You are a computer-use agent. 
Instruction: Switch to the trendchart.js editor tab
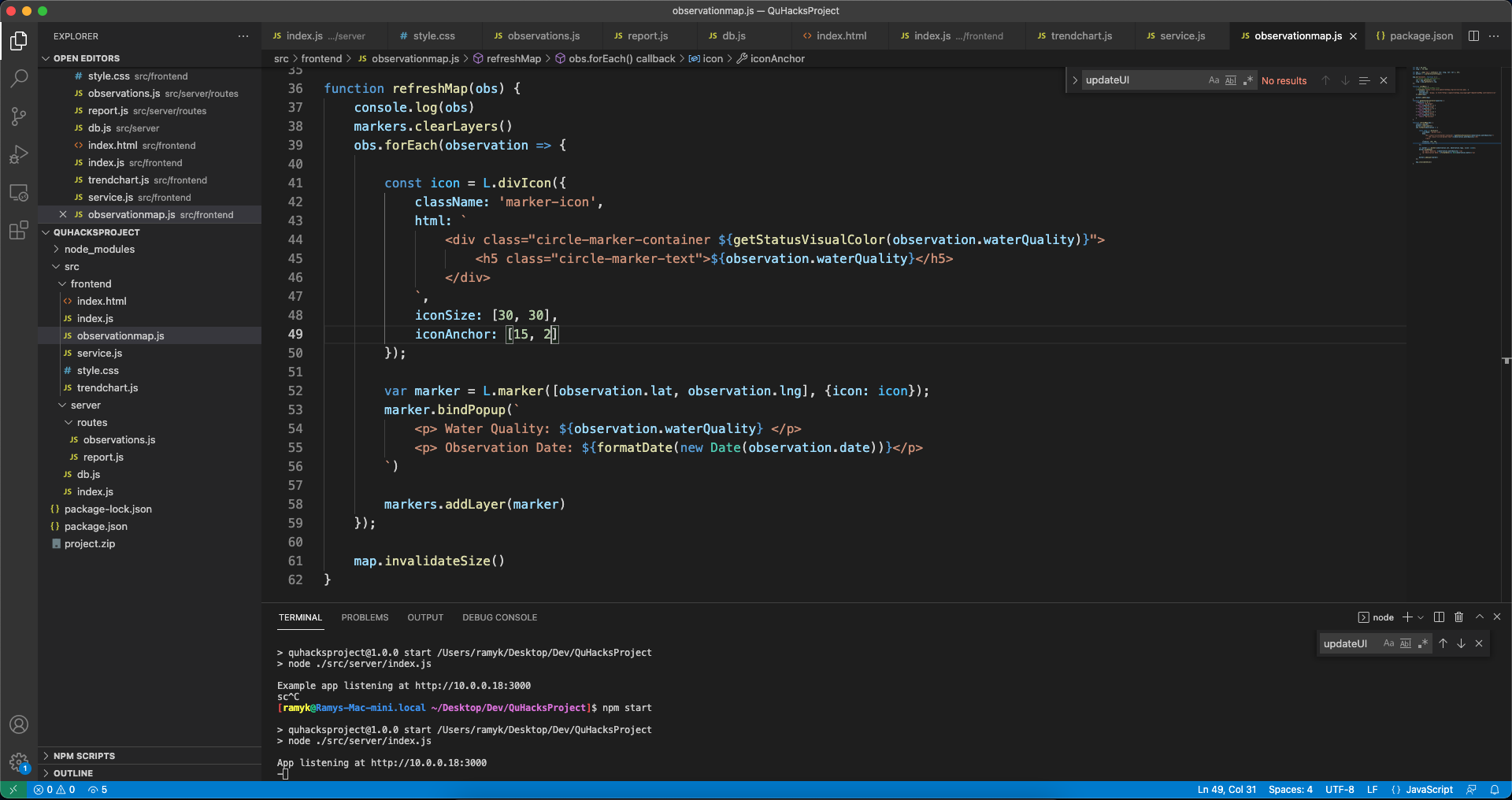pyautogui.click(x=1080, y=36)
